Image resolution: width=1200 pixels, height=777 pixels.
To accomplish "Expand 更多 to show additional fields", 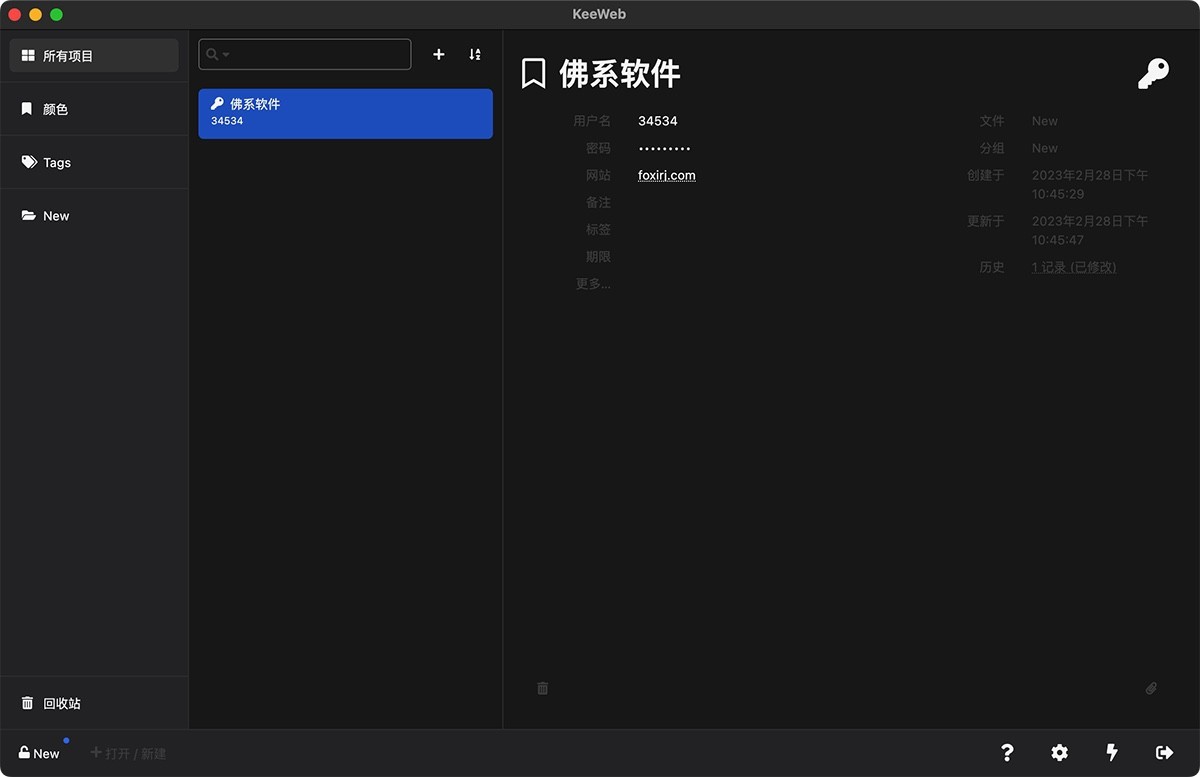I will (592, 283).
